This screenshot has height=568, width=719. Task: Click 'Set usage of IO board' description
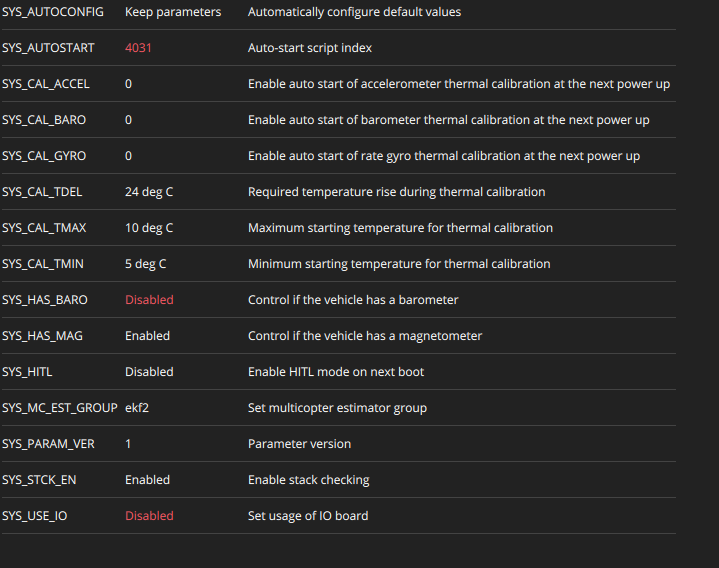pyautogui.click(x=308, y=516)
